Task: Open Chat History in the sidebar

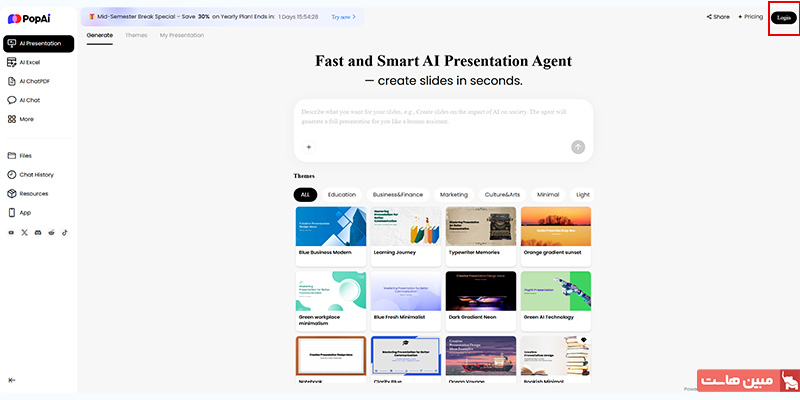Action: point(36,175)
